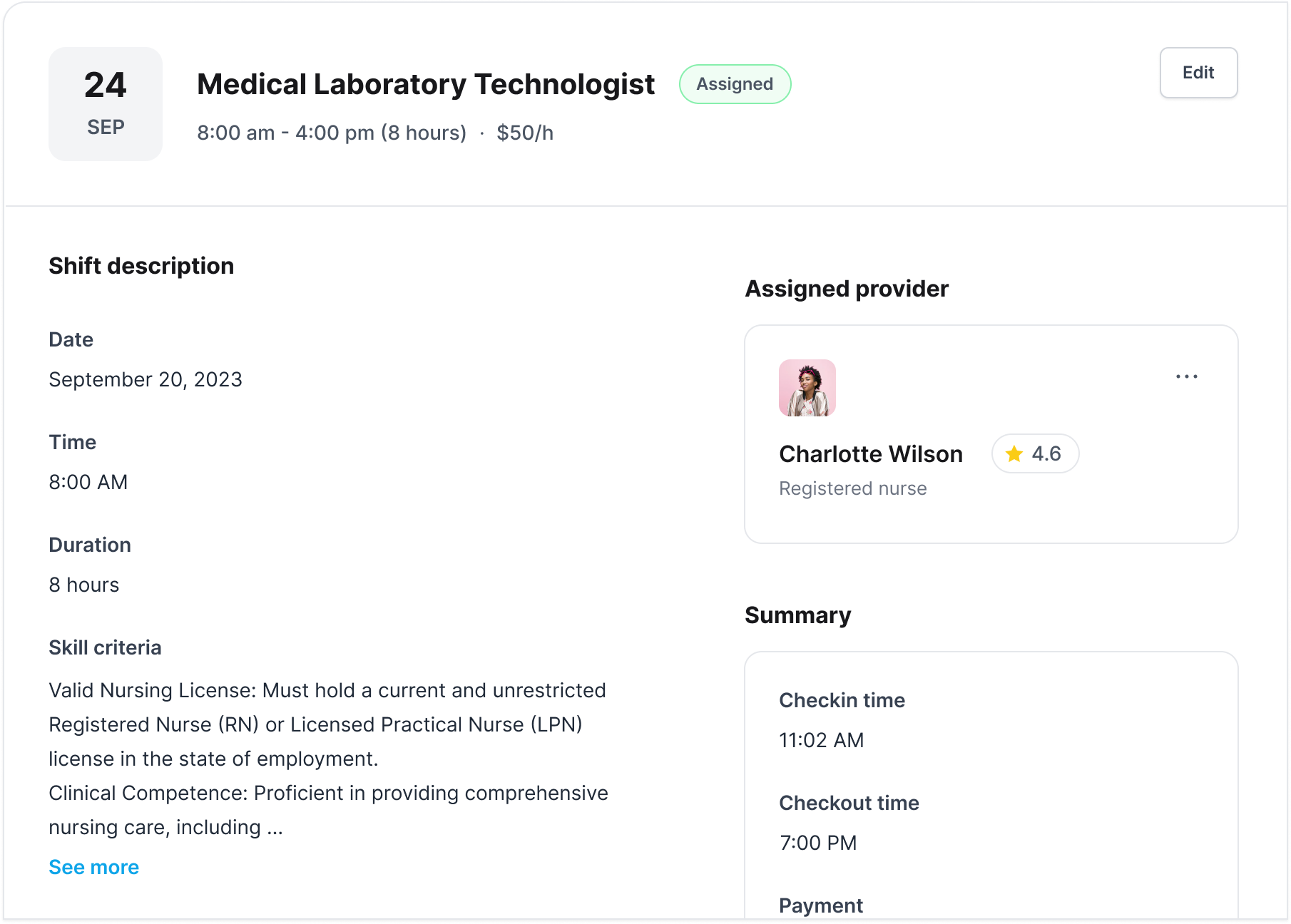This screenshot has width=1291, height=924.
Task: Click the Edit button
Action: point(1198,73)
